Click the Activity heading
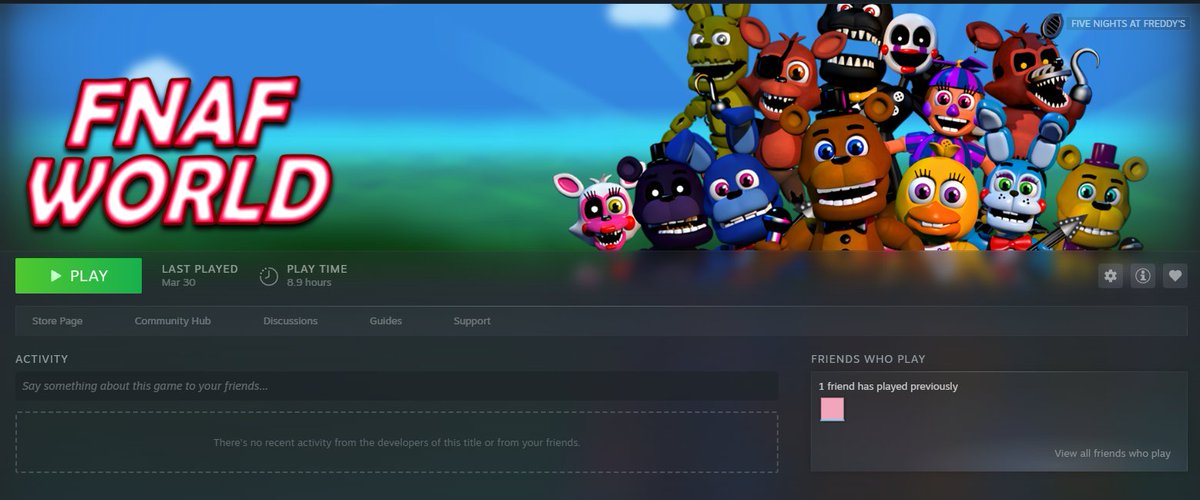1200x500 pixels. click(42, 359)
